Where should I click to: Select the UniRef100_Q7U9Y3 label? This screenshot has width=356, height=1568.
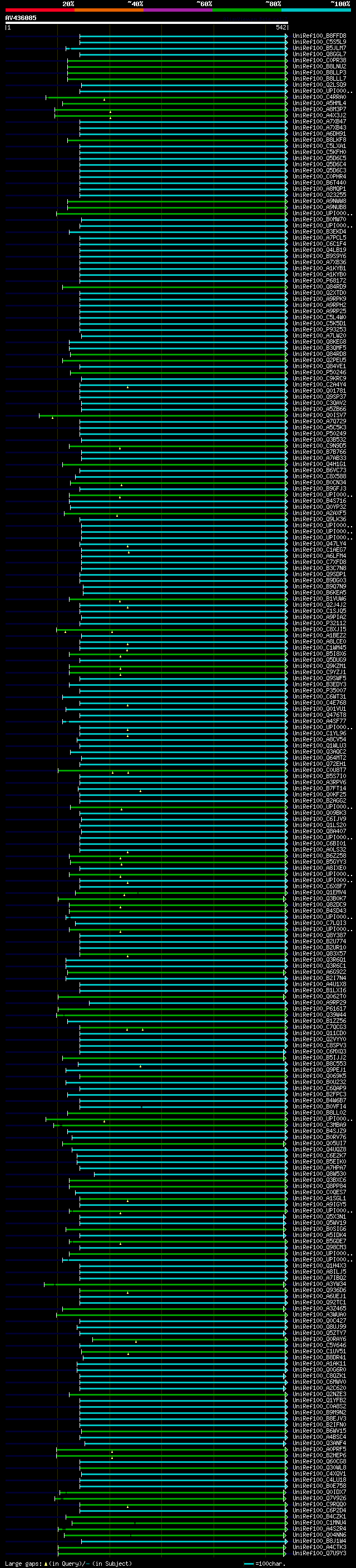(319, 1553)
